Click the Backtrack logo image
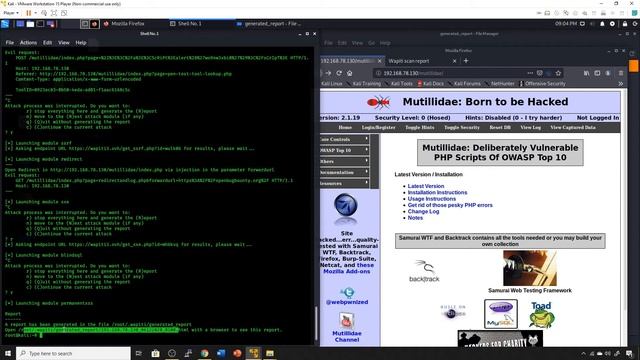This screenshot has width=640, height=360. tap(424, 271)
